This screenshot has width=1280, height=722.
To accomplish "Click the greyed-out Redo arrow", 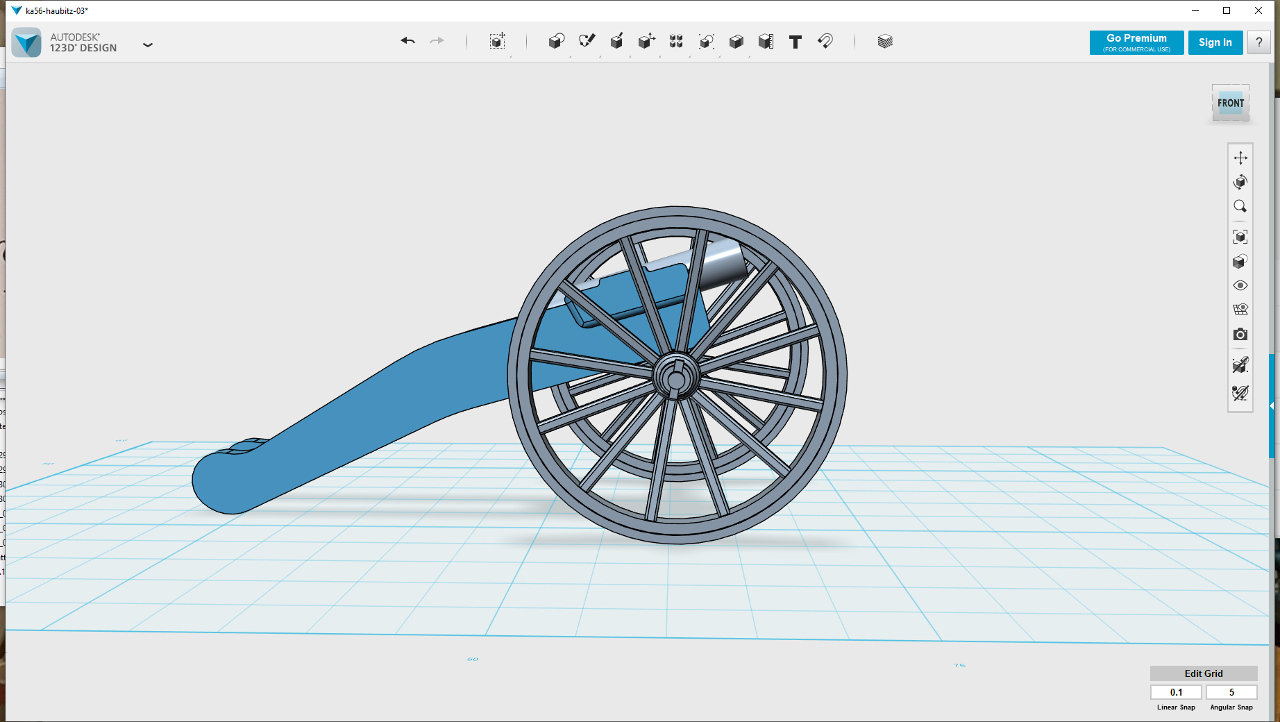I will point(437,41).
